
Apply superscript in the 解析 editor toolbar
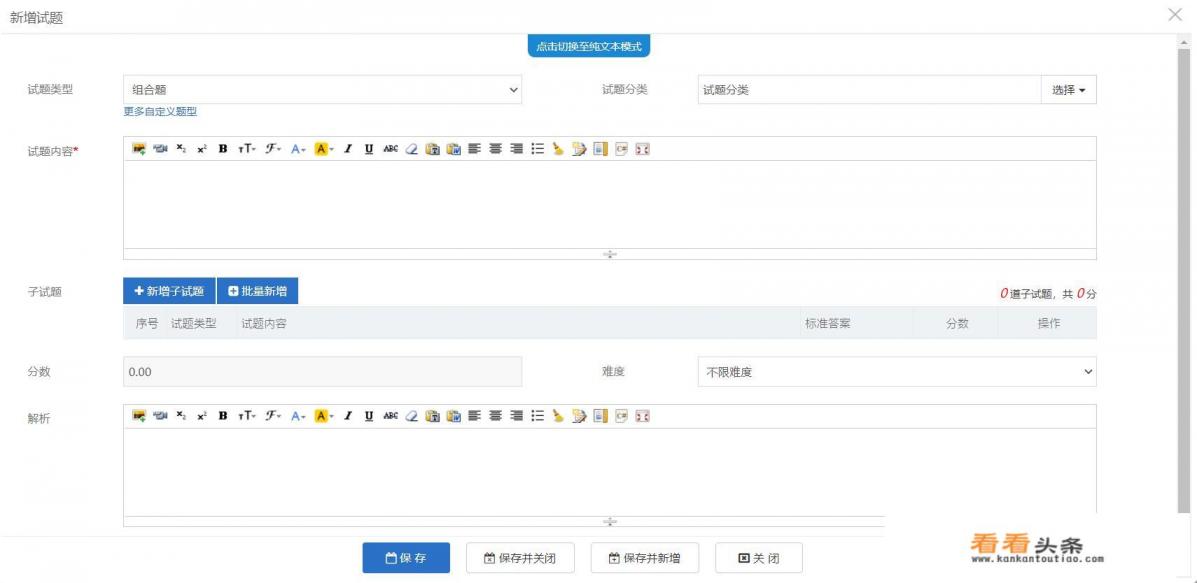(x=201, y=416)
